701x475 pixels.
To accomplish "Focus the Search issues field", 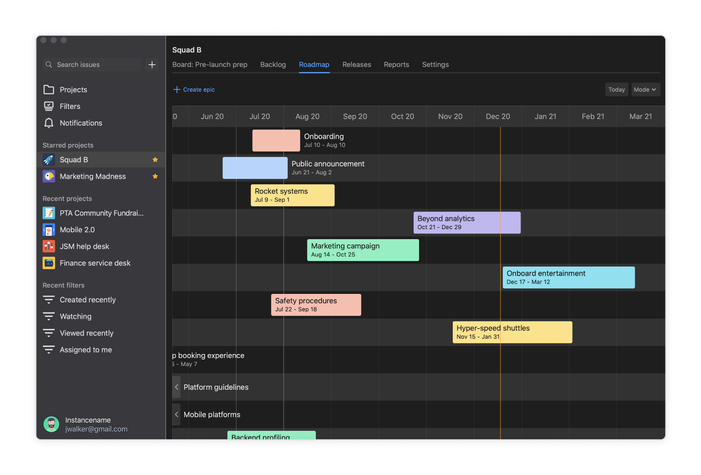I will pyautogui.click(x=93, y=65).
